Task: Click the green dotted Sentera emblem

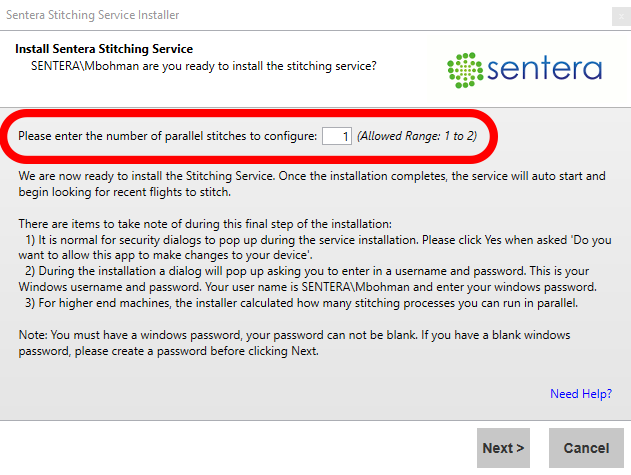Action: click(464, 68)
